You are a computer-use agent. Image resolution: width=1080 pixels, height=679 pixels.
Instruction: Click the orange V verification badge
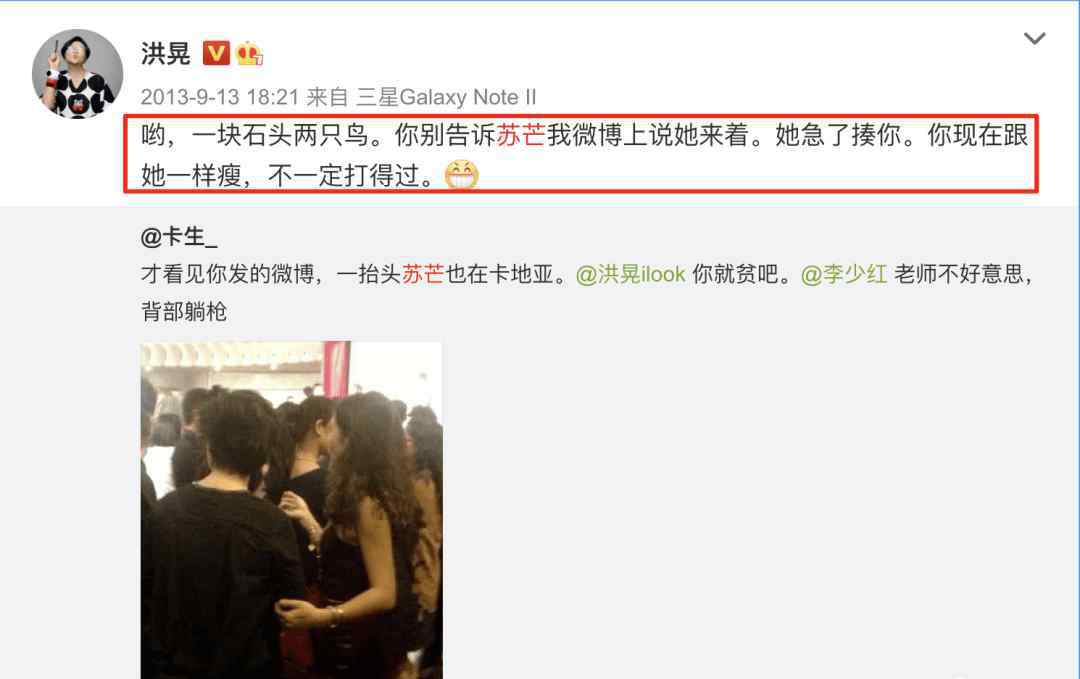tap(216, 53)
